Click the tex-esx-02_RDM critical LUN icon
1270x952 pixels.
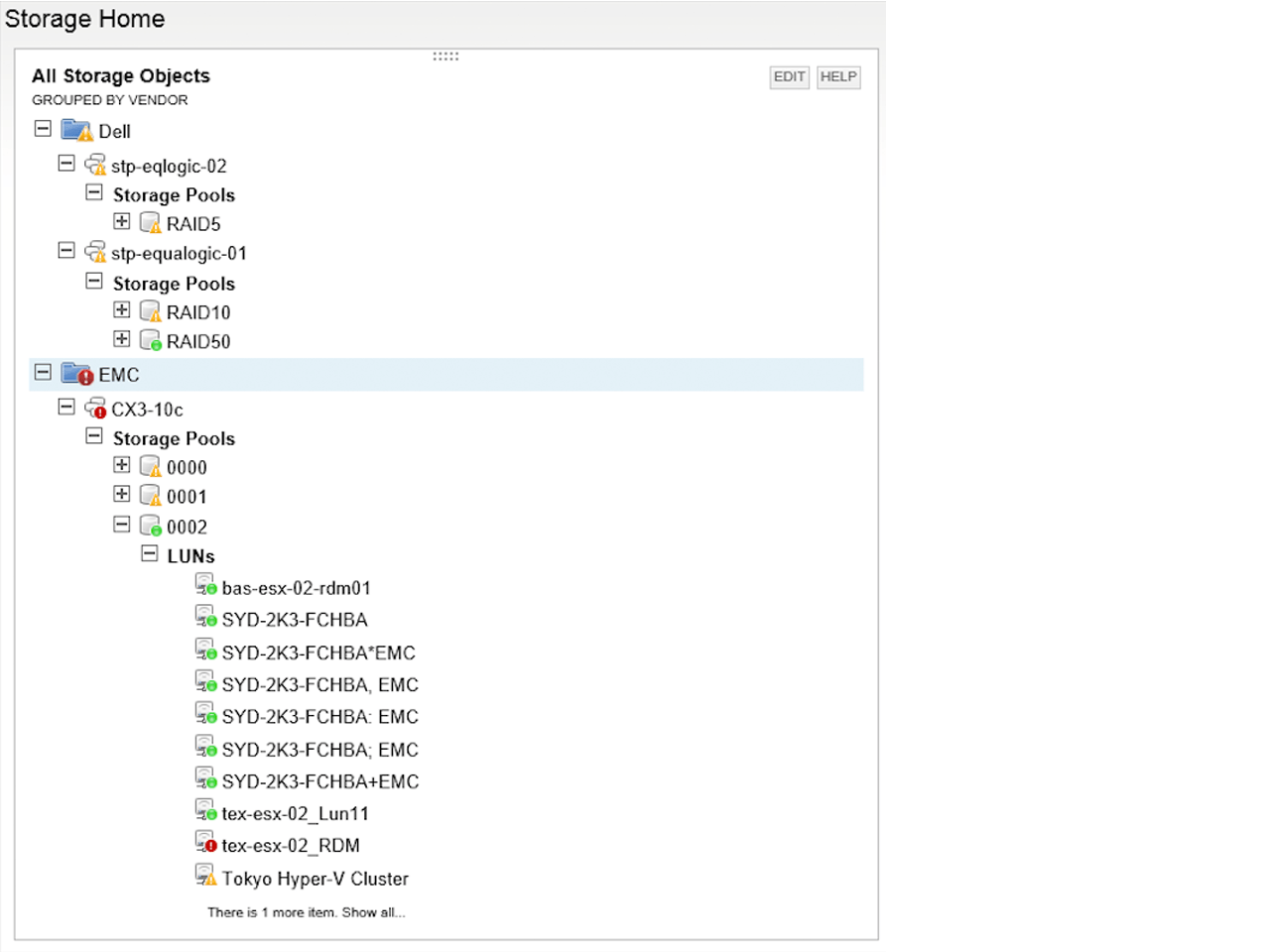(206, 843)
